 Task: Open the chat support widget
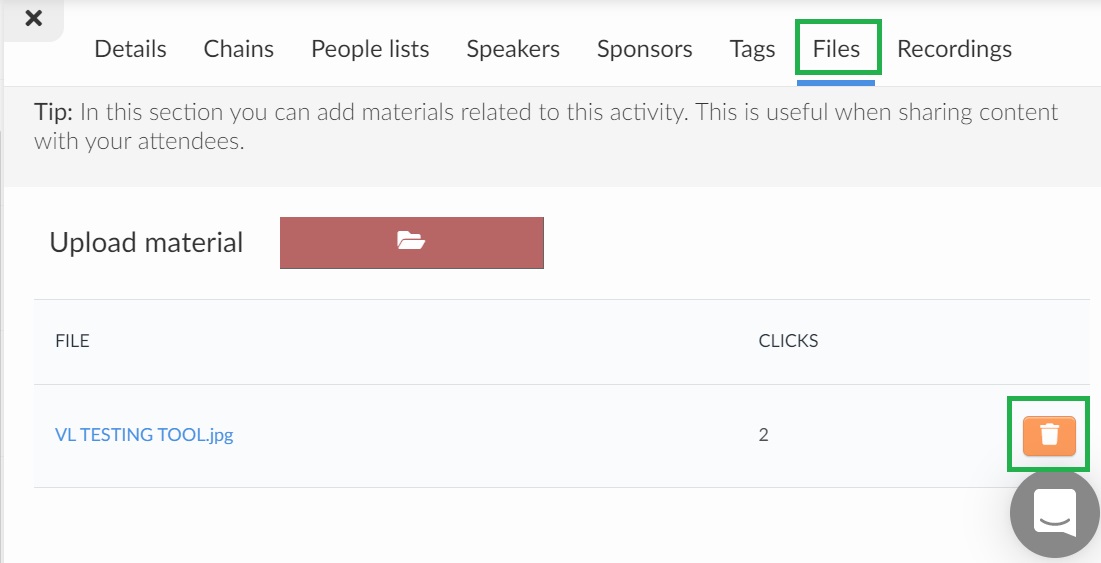pyautogui.click(x=1055, y=513)
